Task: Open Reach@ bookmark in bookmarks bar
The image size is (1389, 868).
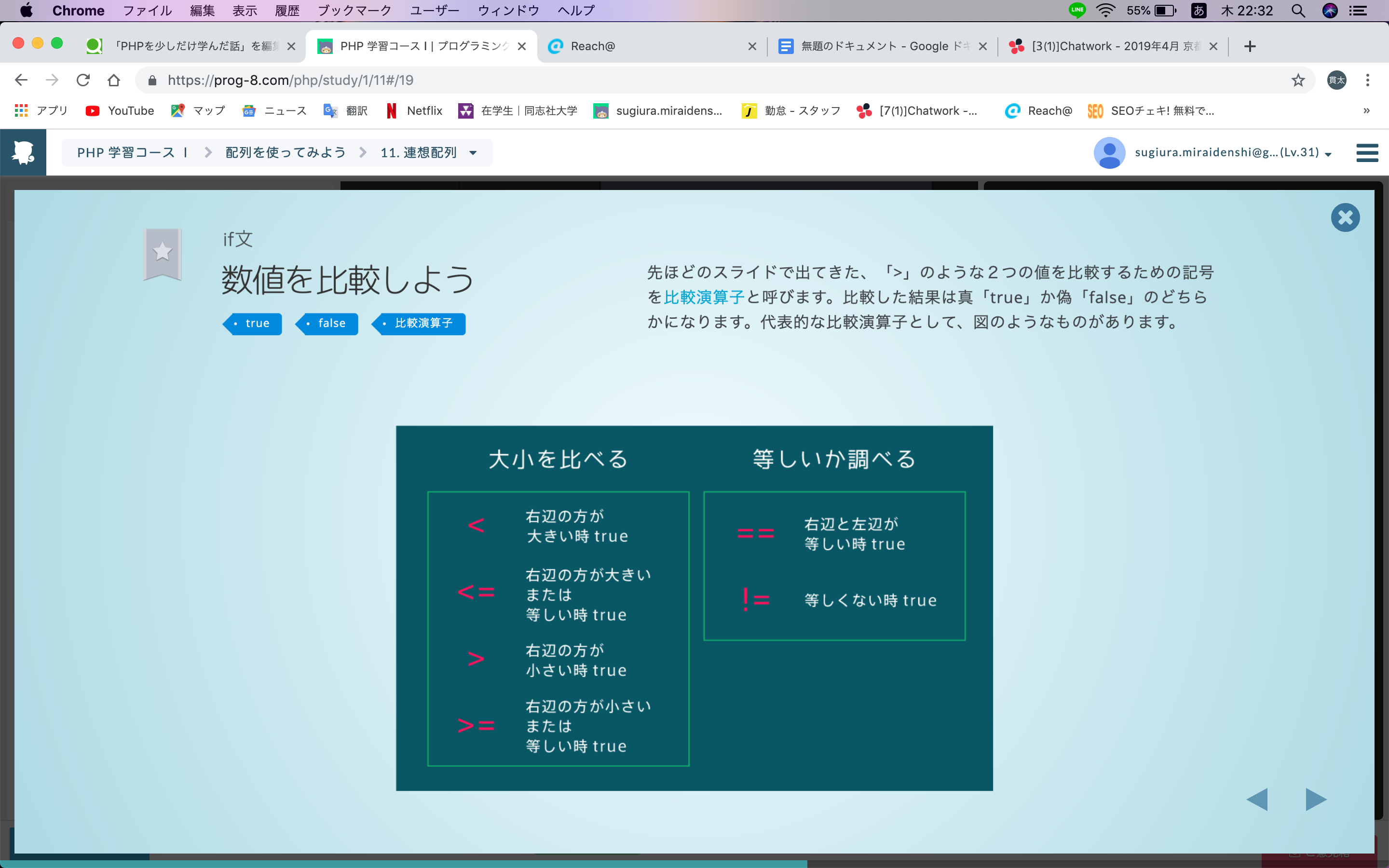Action: 1038,111
